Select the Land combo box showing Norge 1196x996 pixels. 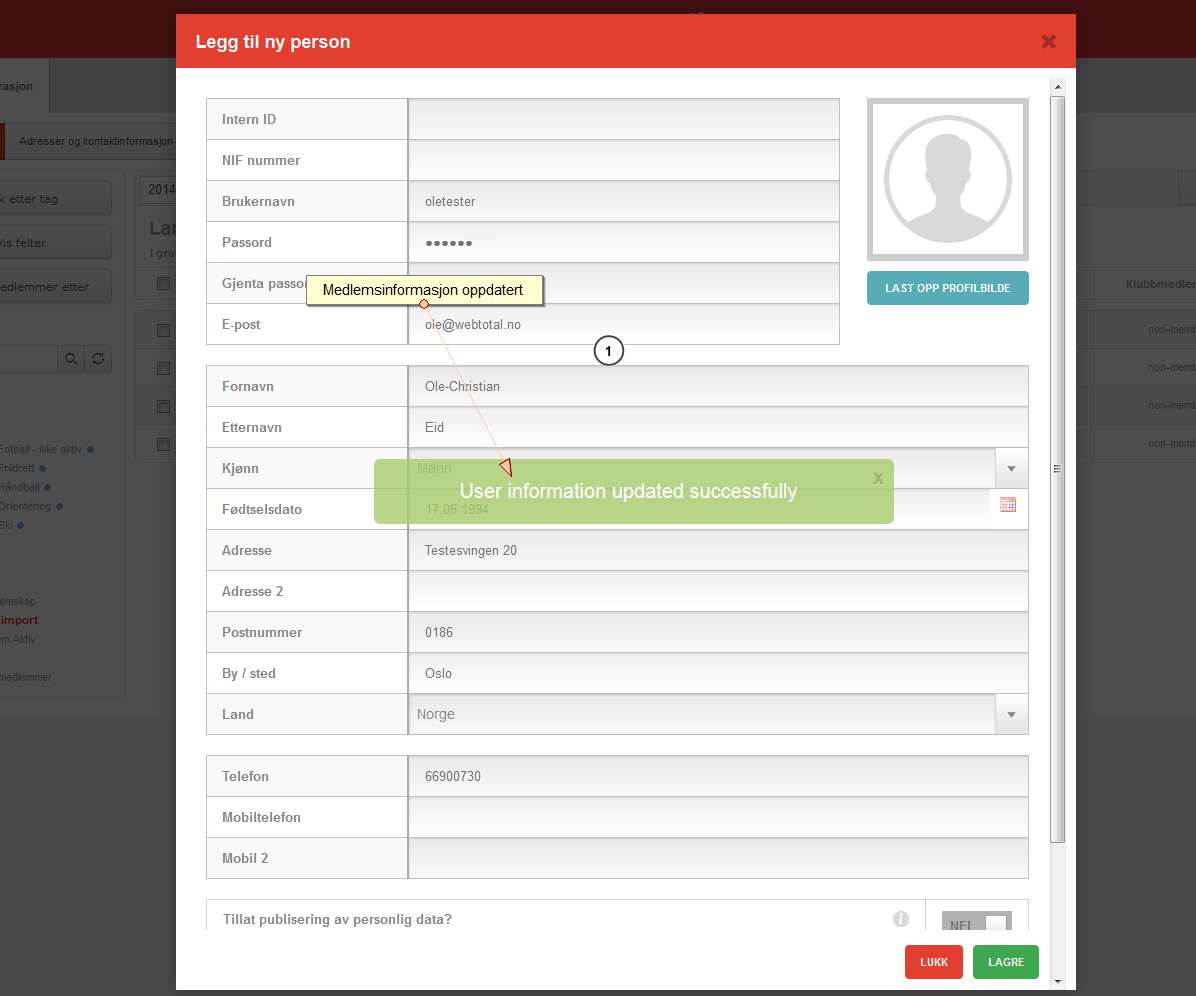[718, 715]
